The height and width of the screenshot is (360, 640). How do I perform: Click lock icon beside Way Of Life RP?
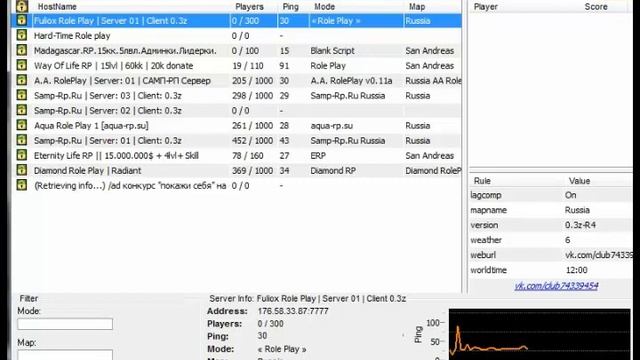pyautogui.click(x=22, y=65)
